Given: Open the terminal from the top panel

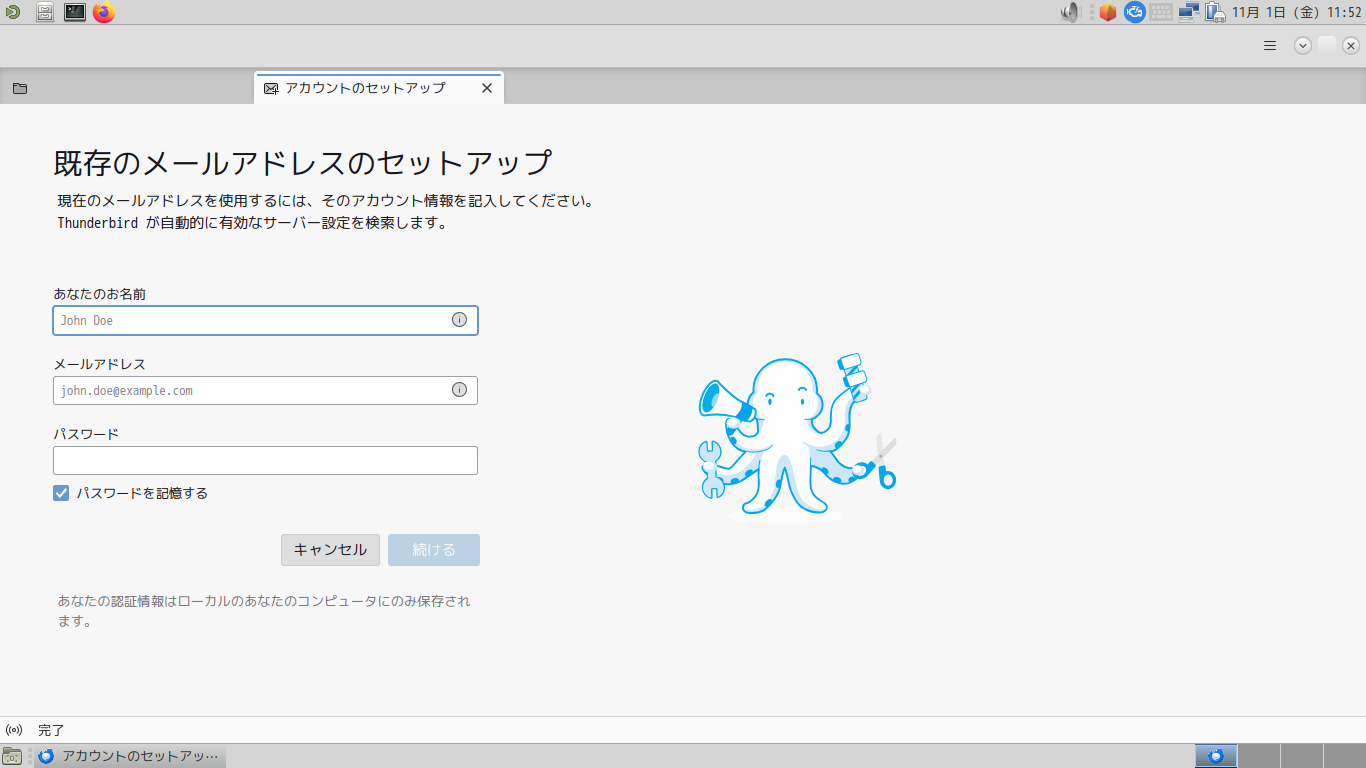Looking at the screenshot, I should coord(75,12).
